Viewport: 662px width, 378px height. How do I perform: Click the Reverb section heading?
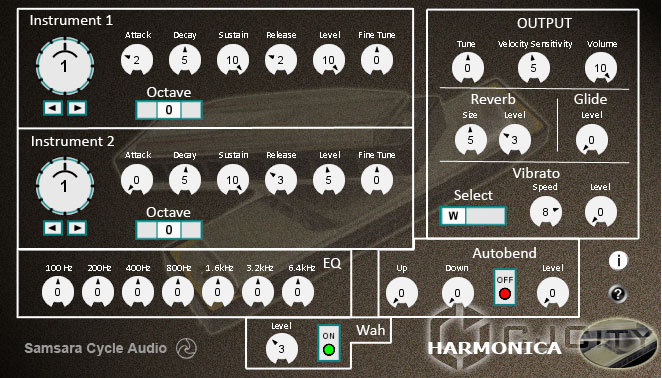coord(493,99)
